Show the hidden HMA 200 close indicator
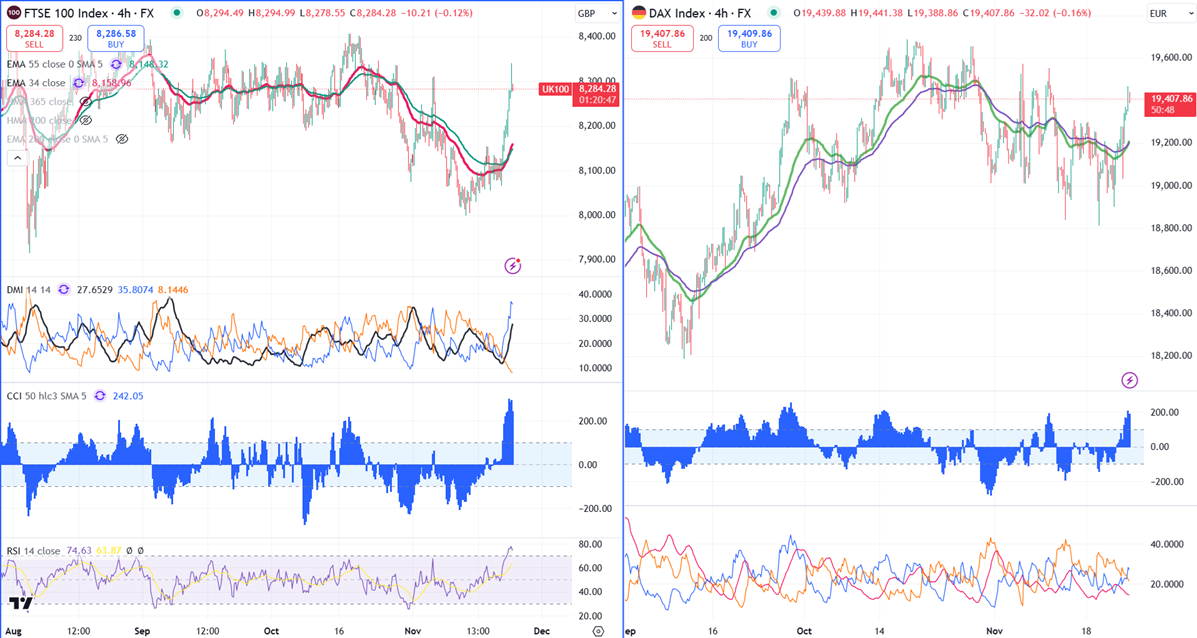This screenshot has width=1197, height=638. (86, 121)
